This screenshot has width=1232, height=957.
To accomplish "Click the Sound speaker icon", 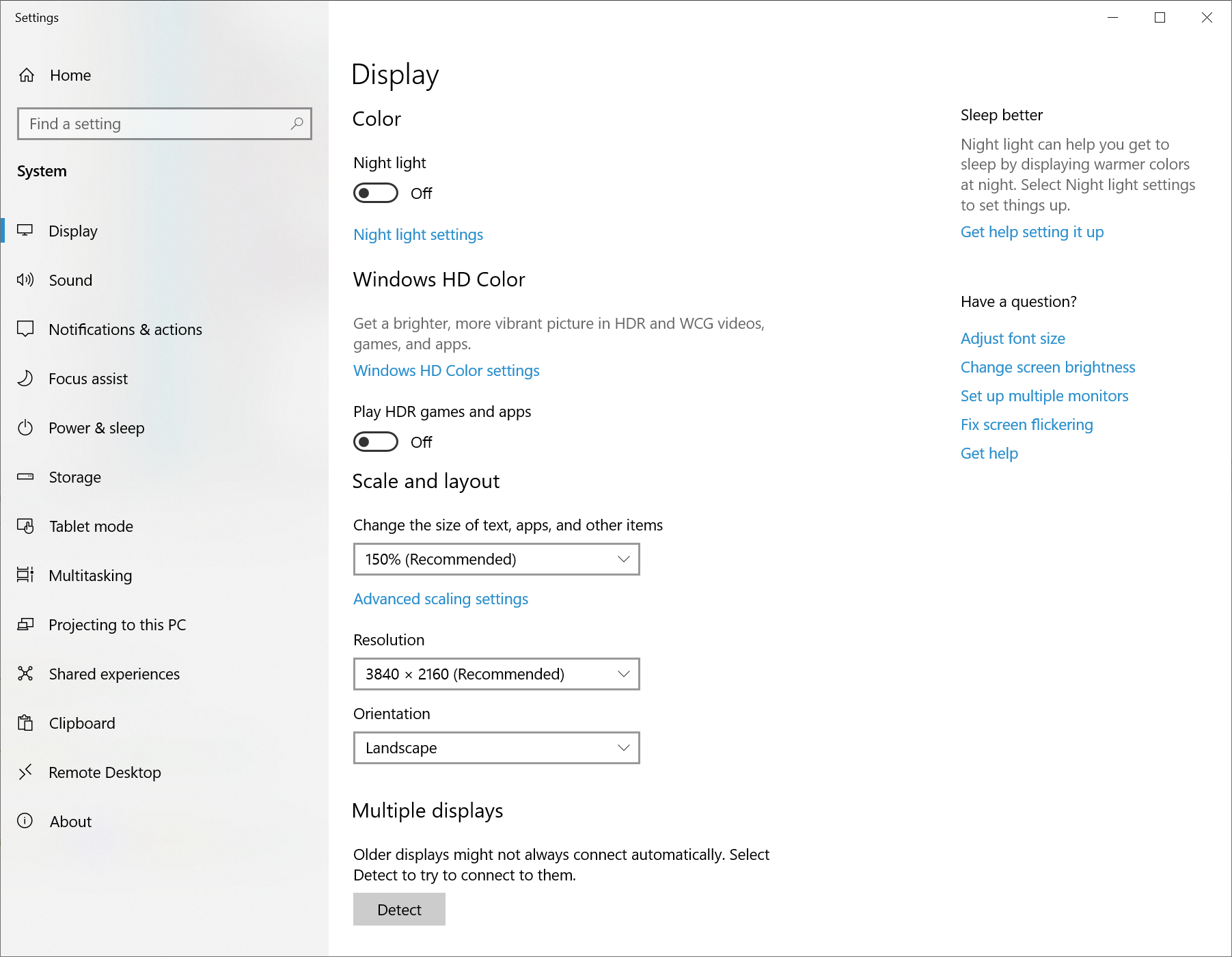I will pyautogui.click(x=25, y=280).
